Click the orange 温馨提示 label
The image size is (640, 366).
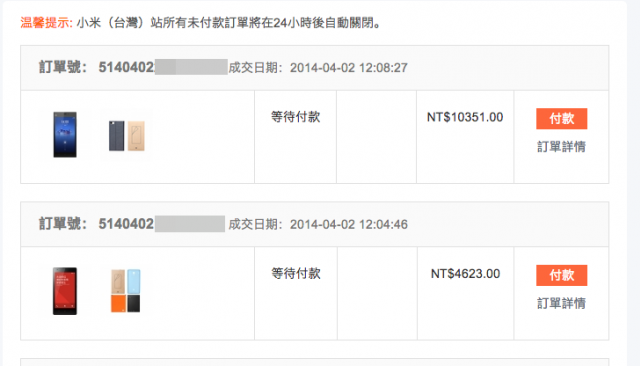click(x=47, y=23)
